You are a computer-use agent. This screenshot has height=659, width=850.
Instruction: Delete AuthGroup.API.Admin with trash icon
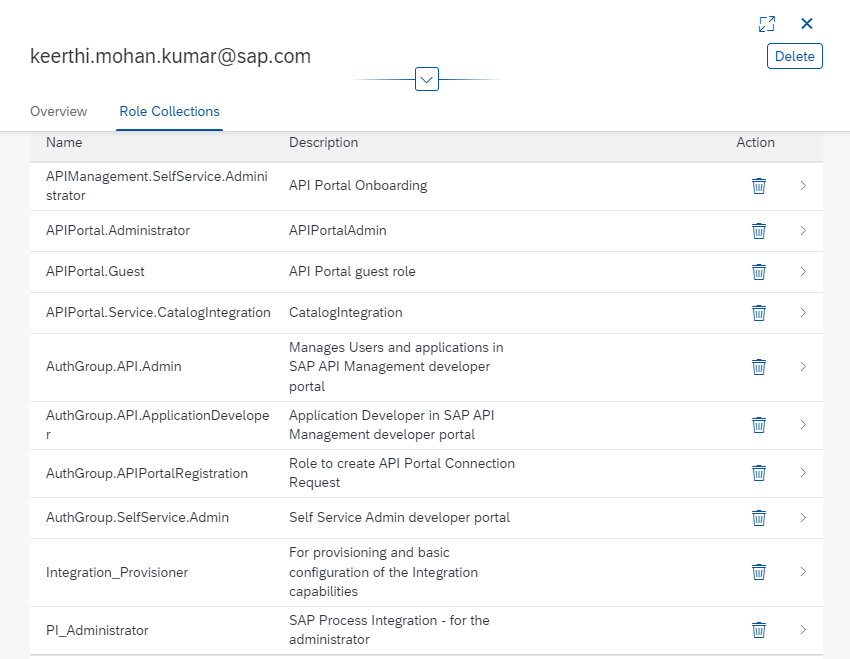click(x=759, y=367)
